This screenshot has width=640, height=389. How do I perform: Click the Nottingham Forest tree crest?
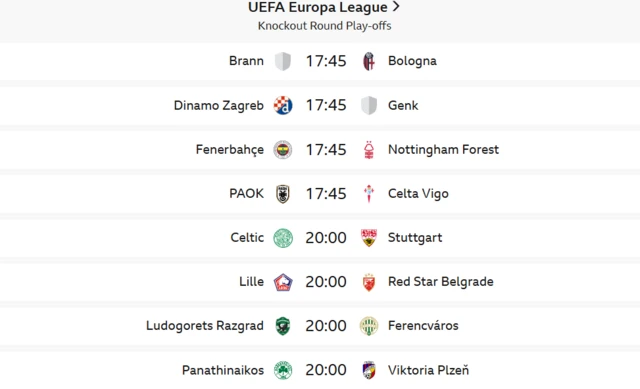click(369, 149)
